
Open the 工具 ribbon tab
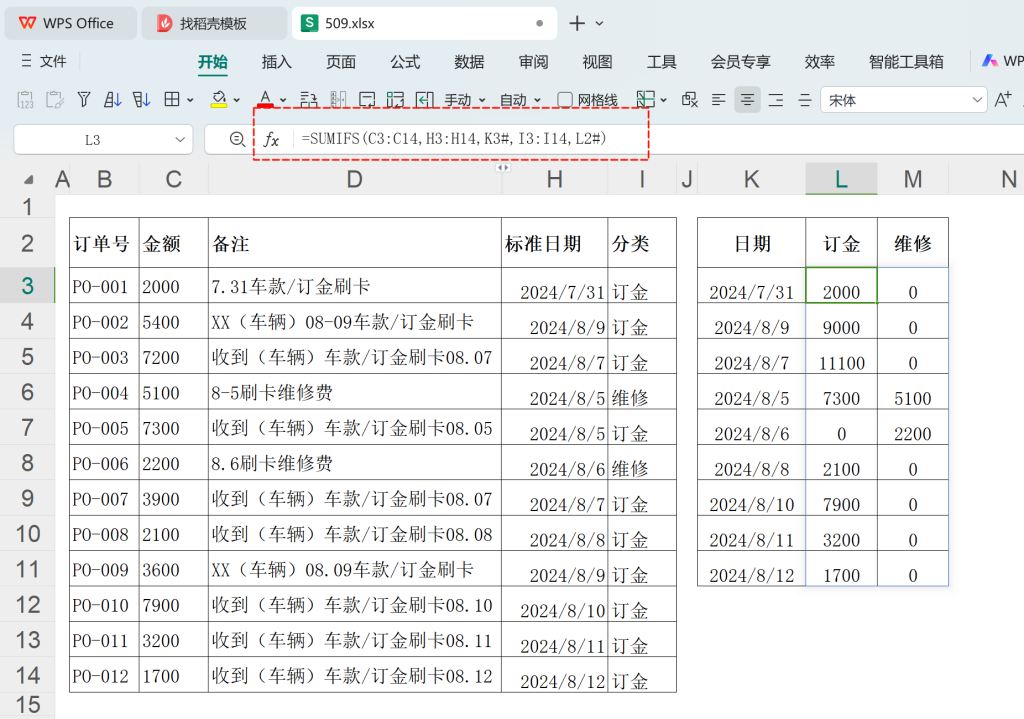(x=662, y=62)
